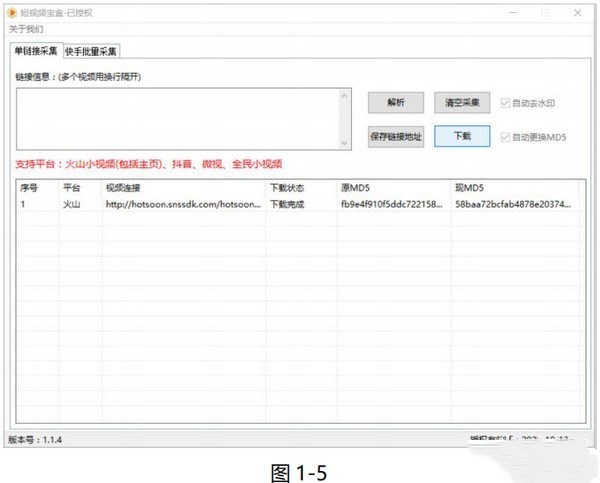This screenshot has height=483, width=600.
Task: Switch to the 单链接采集 tab
Action: [x=36, y=51]
